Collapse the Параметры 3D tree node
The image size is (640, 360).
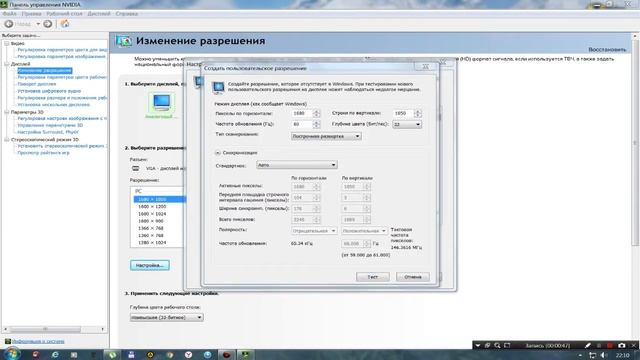click(7, 112)
